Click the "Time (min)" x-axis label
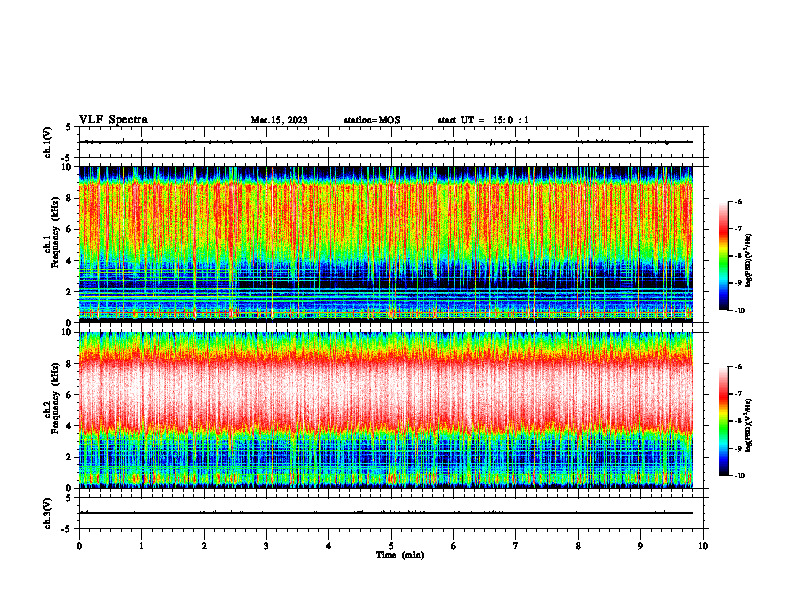Image resolution: width=792 pixels, height=612 pixels. coord(400,555)
